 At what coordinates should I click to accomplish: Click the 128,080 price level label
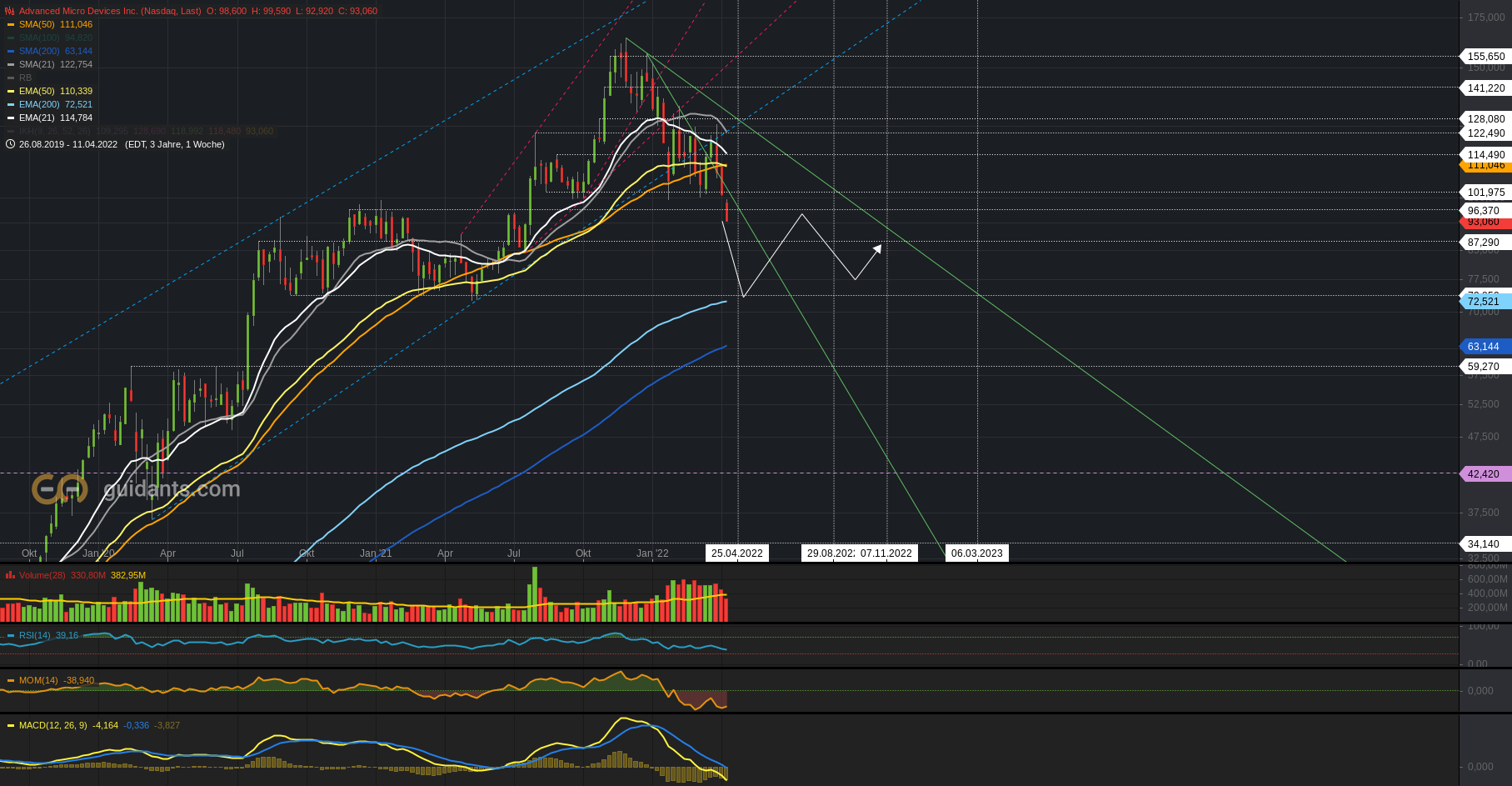(x=1486, y=119)
